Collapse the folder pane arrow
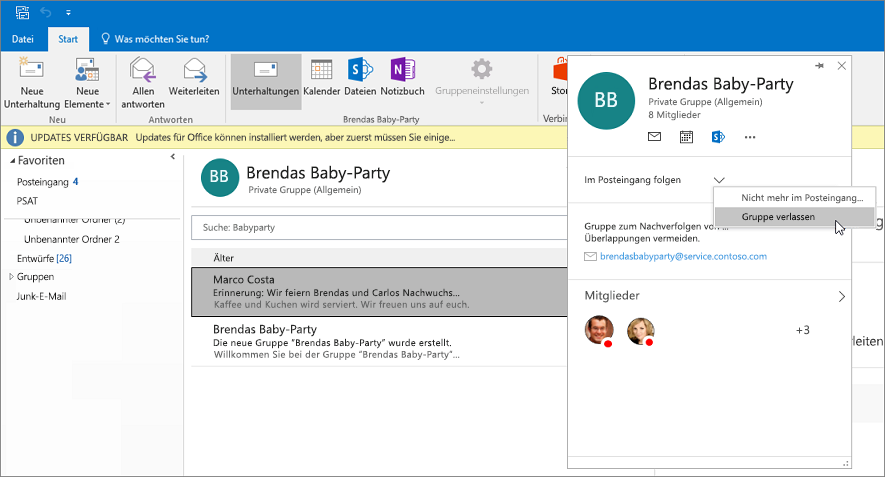 click(173, 156)
